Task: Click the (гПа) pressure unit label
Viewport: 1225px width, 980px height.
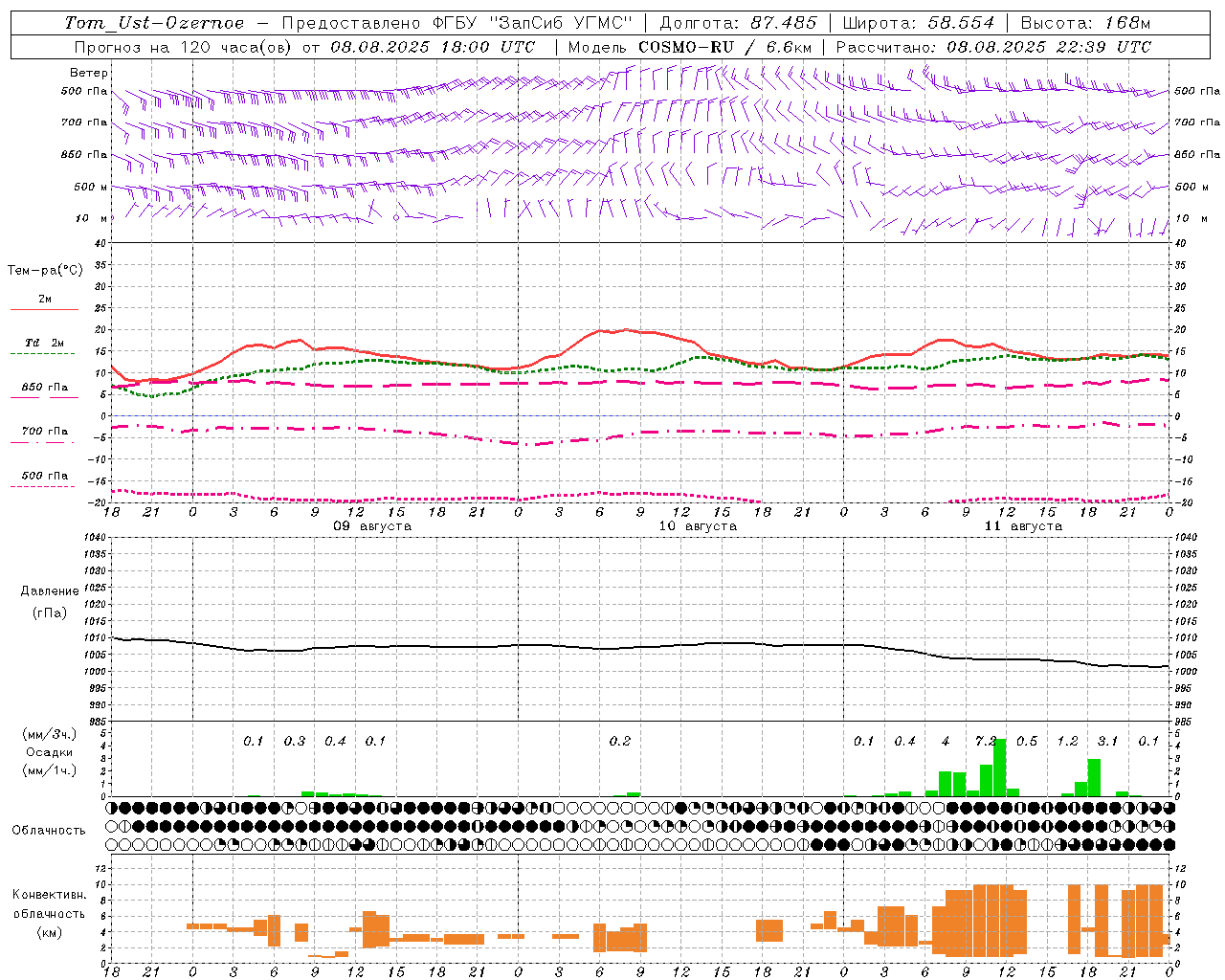Action: (x=50, y=612)
